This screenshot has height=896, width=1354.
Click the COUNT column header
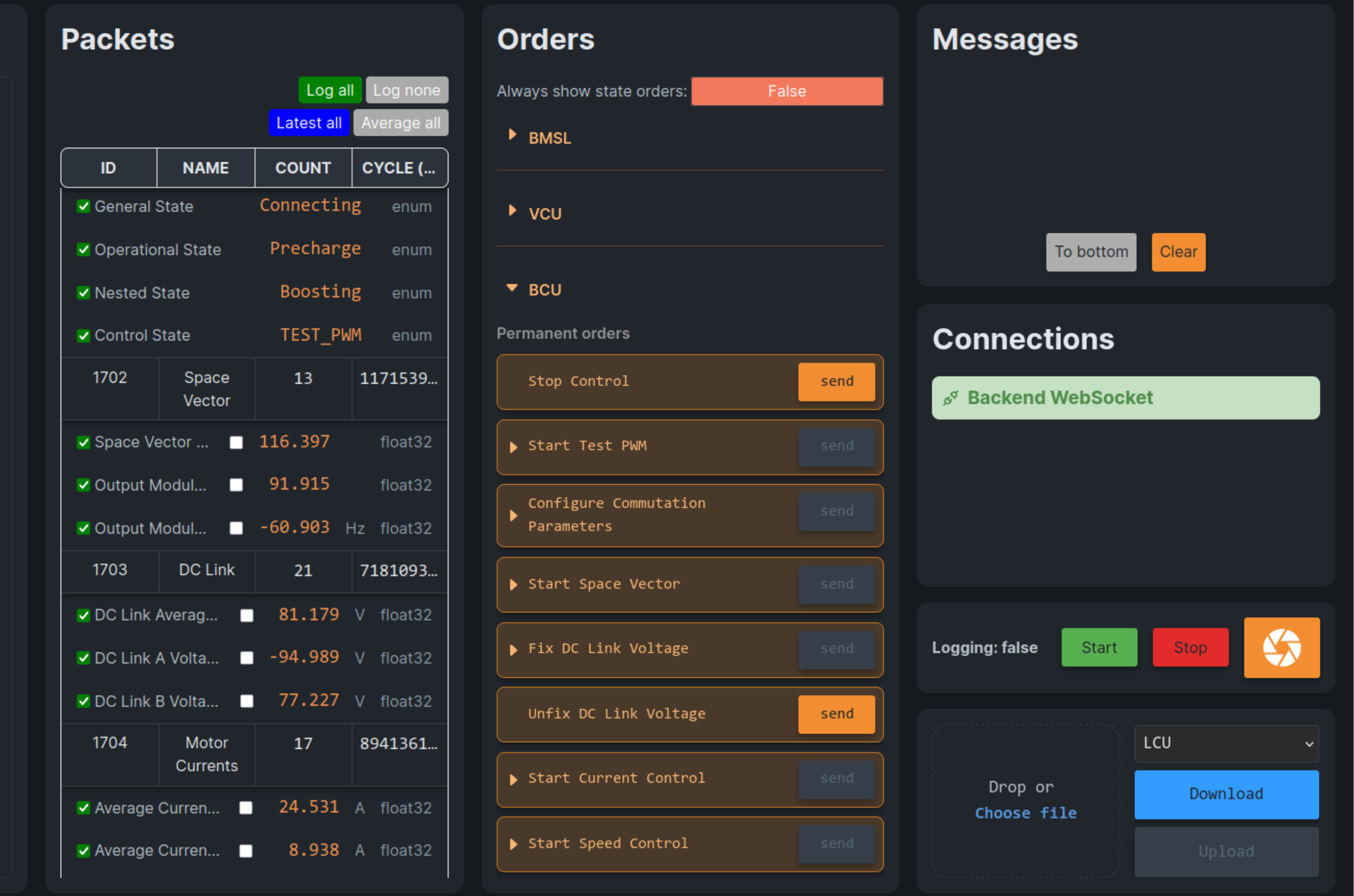click(x=303, y=168)
